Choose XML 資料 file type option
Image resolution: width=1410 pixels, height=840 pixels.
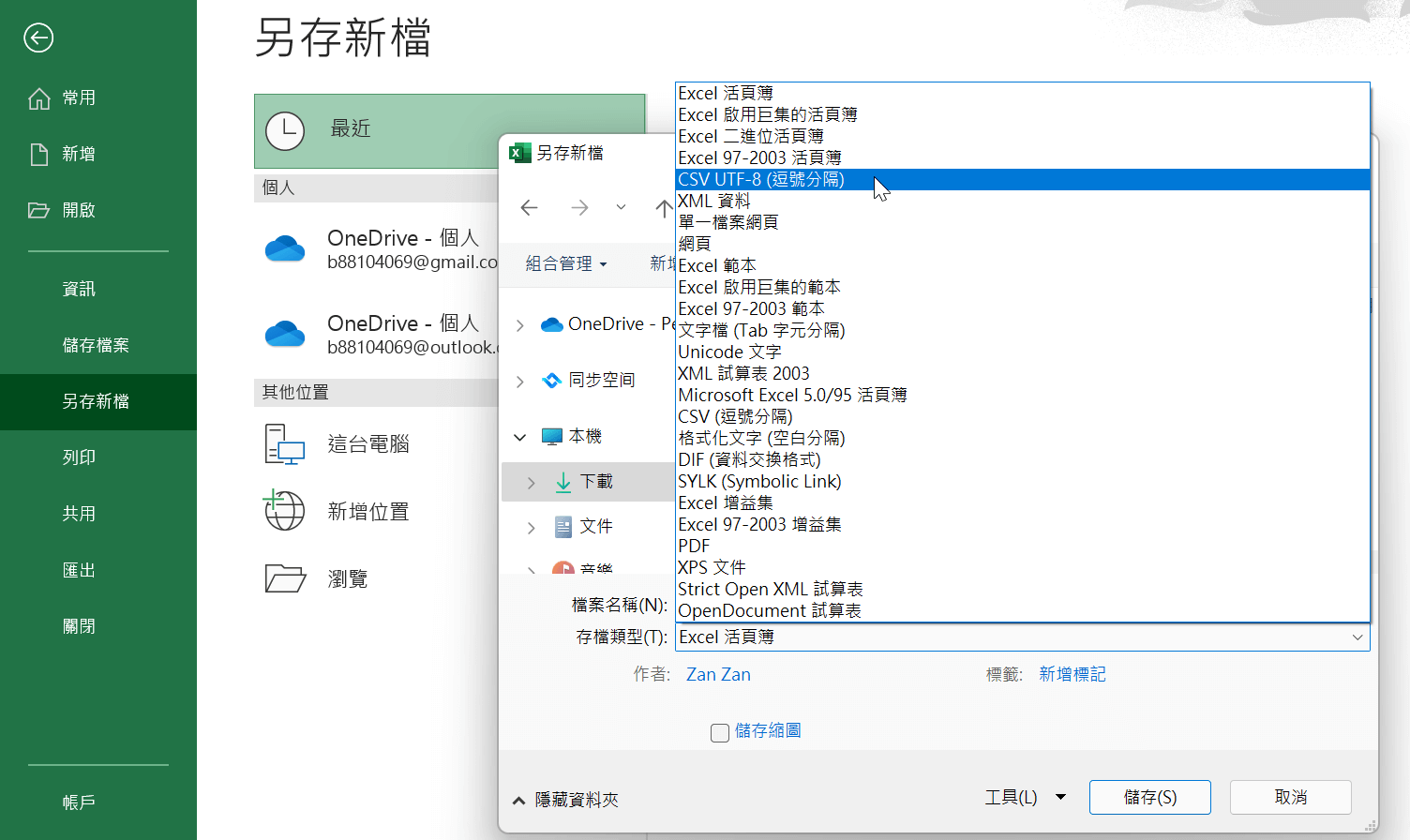1023,201
